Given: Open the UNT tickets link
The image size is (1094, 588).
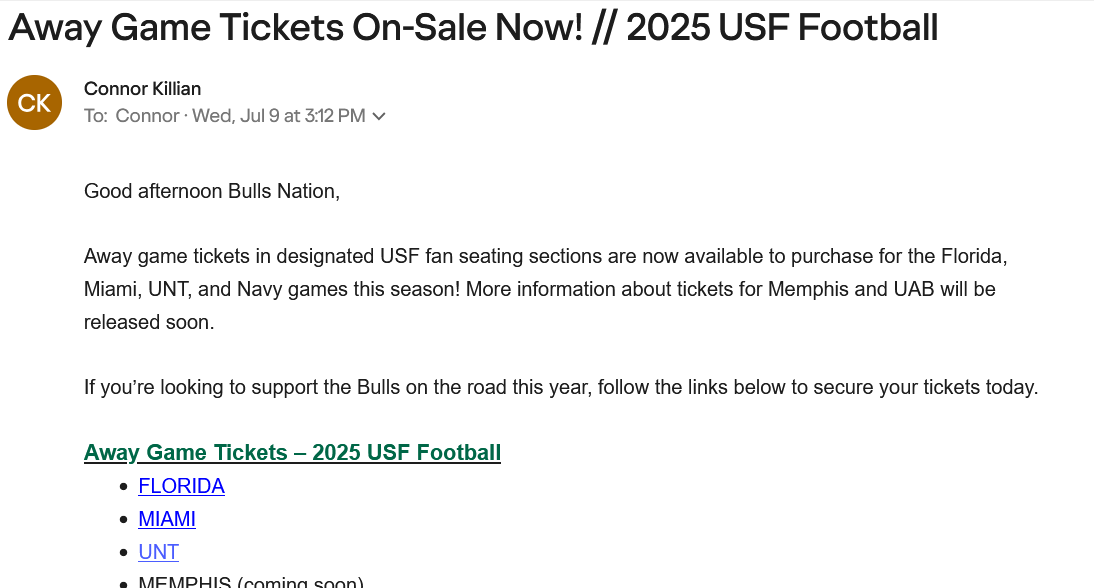Looking at the screenshot, I should point(158,552).
